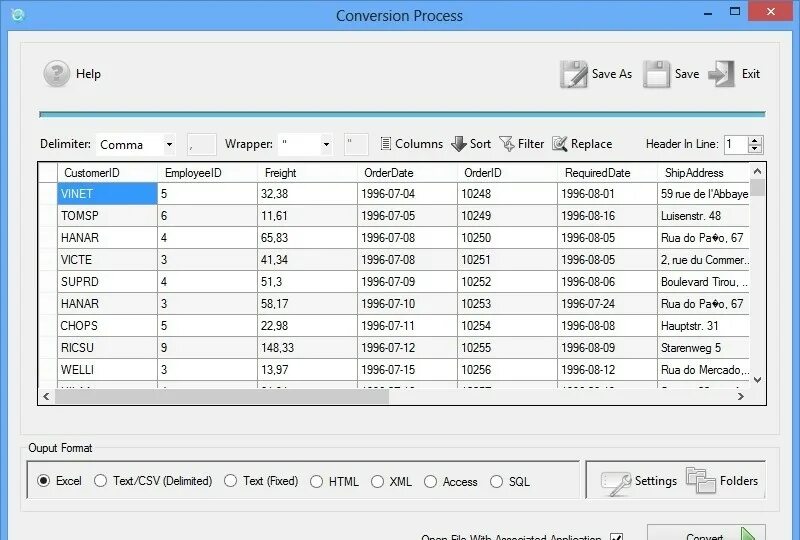Click the horizontal scrollbar thumb

(x=222, y=397)
